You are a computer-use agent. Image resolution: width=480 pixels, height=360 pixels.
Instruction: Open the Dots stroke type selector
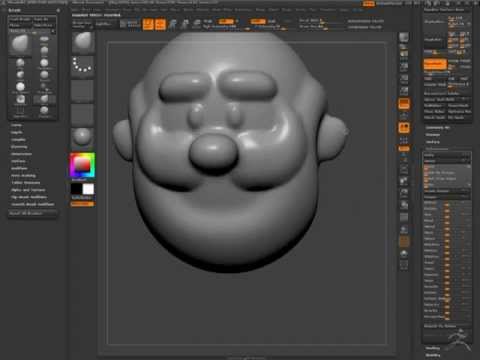tap(83, 66)
